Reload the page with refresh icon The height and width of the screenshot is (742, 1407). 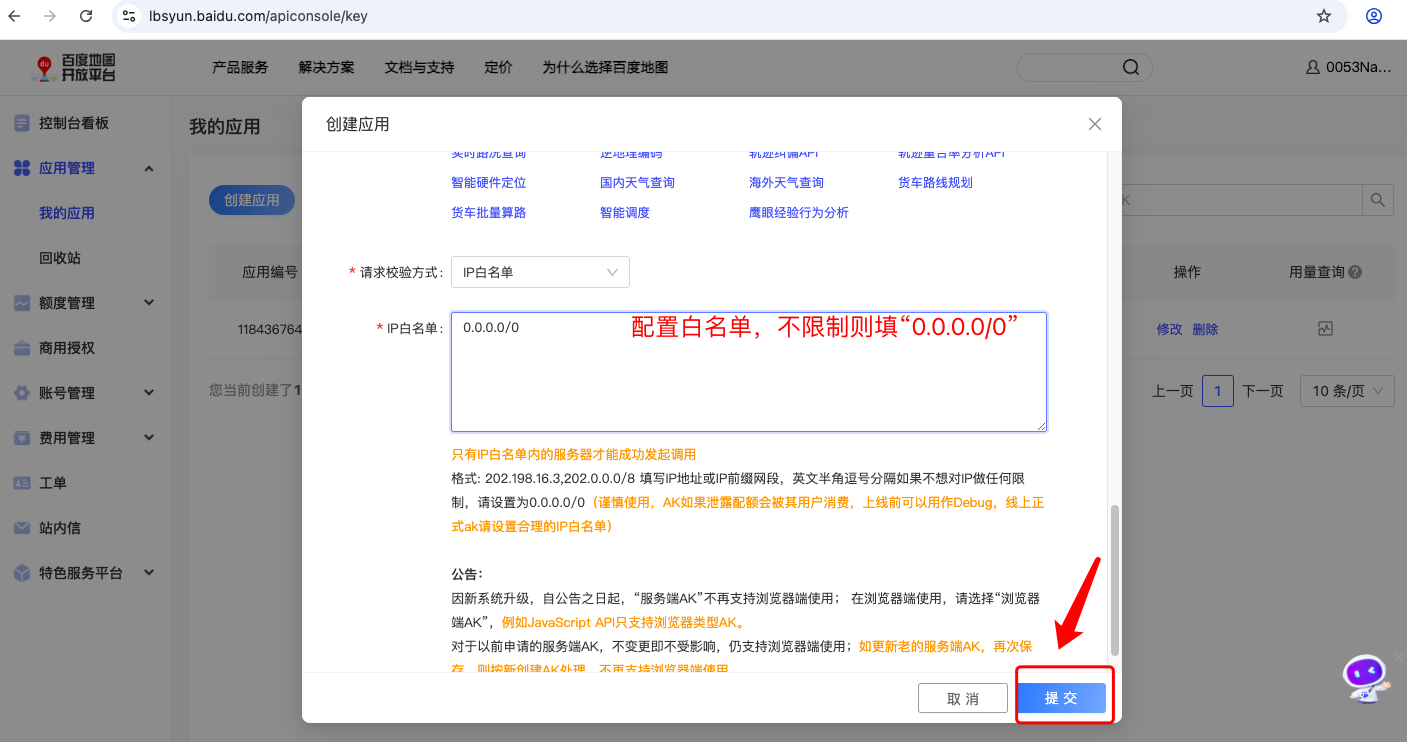(86, 16)
